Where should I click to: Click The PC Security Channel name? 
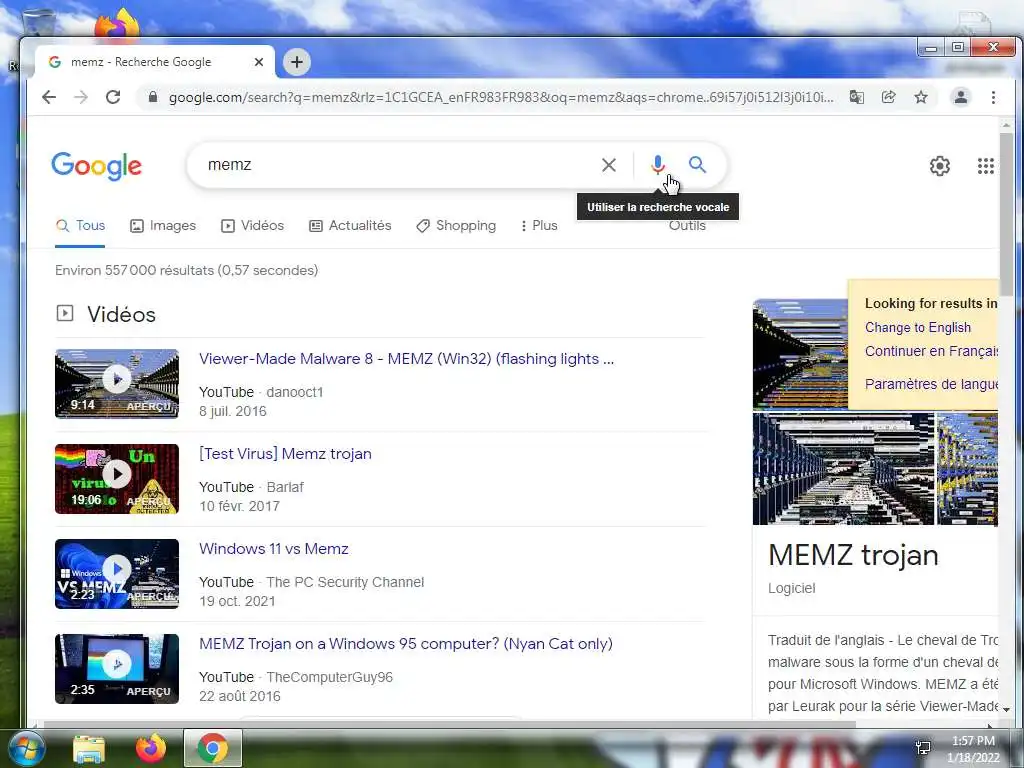pos(345,583)
